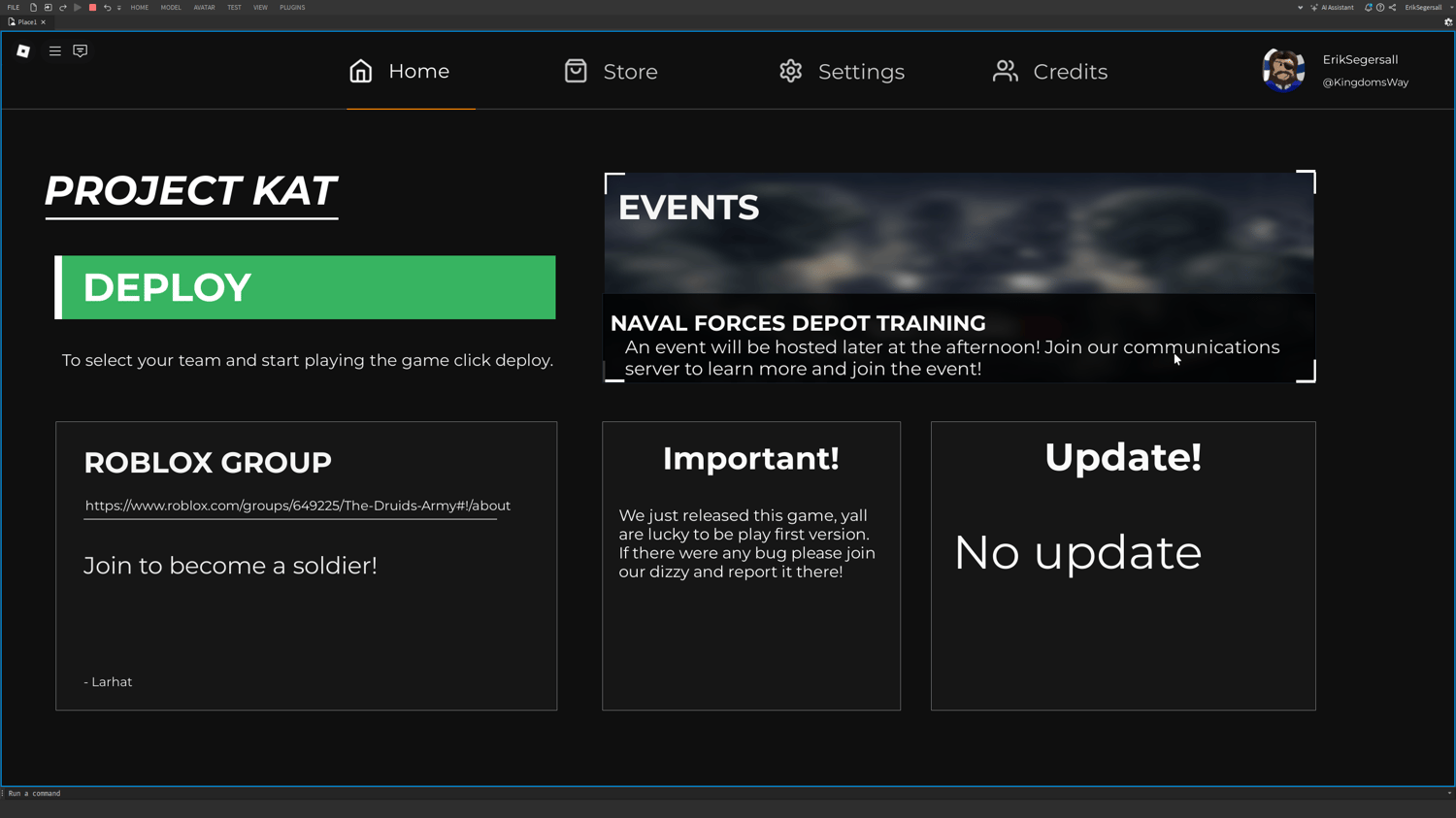Screen dimensions: 1456x818
Task: Click the 'Join to become a soldier!' text
Action: [x=230, y=566]
